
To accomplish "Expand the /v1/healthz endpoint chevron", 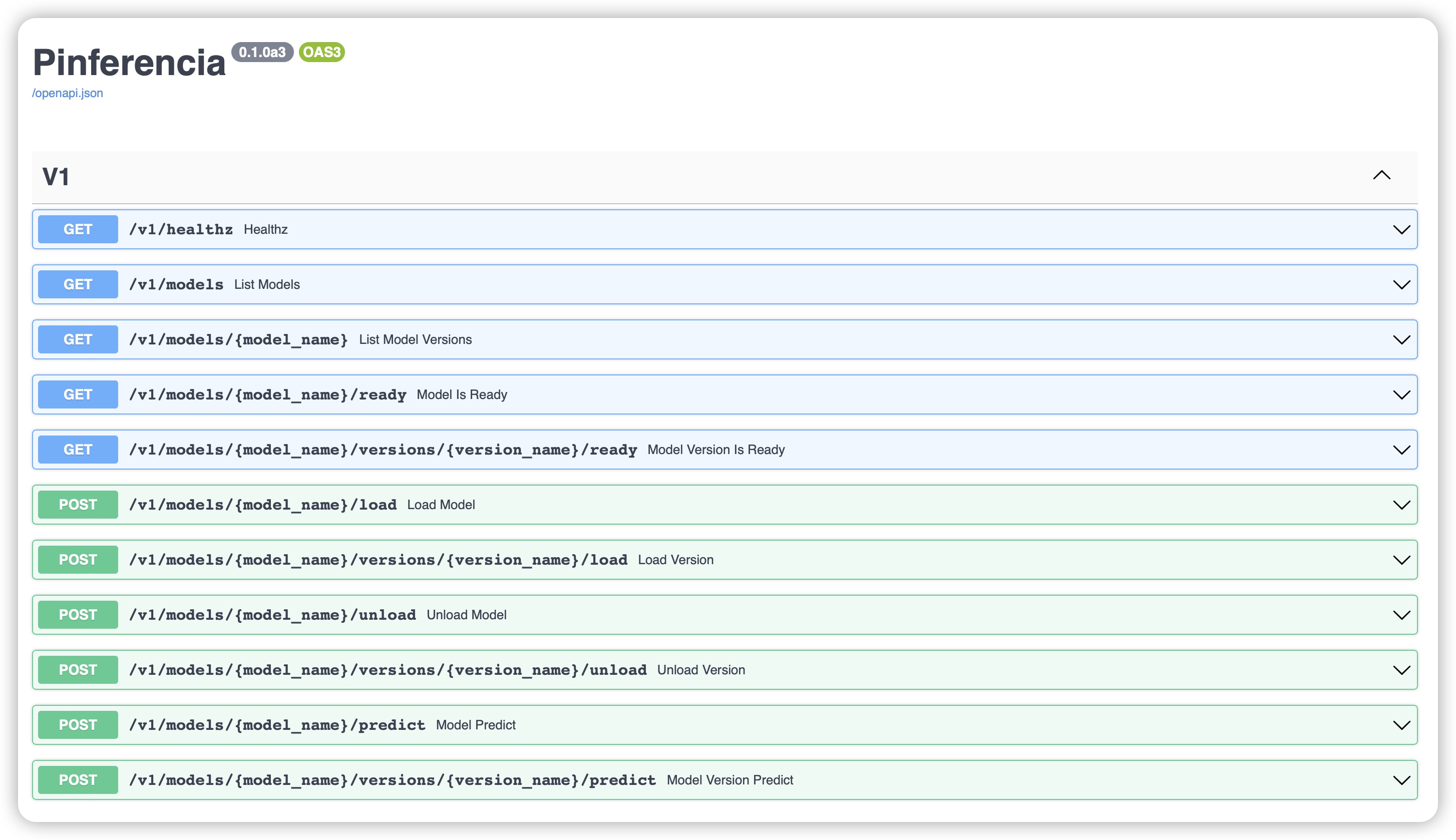I will (x=1401, y=230).
